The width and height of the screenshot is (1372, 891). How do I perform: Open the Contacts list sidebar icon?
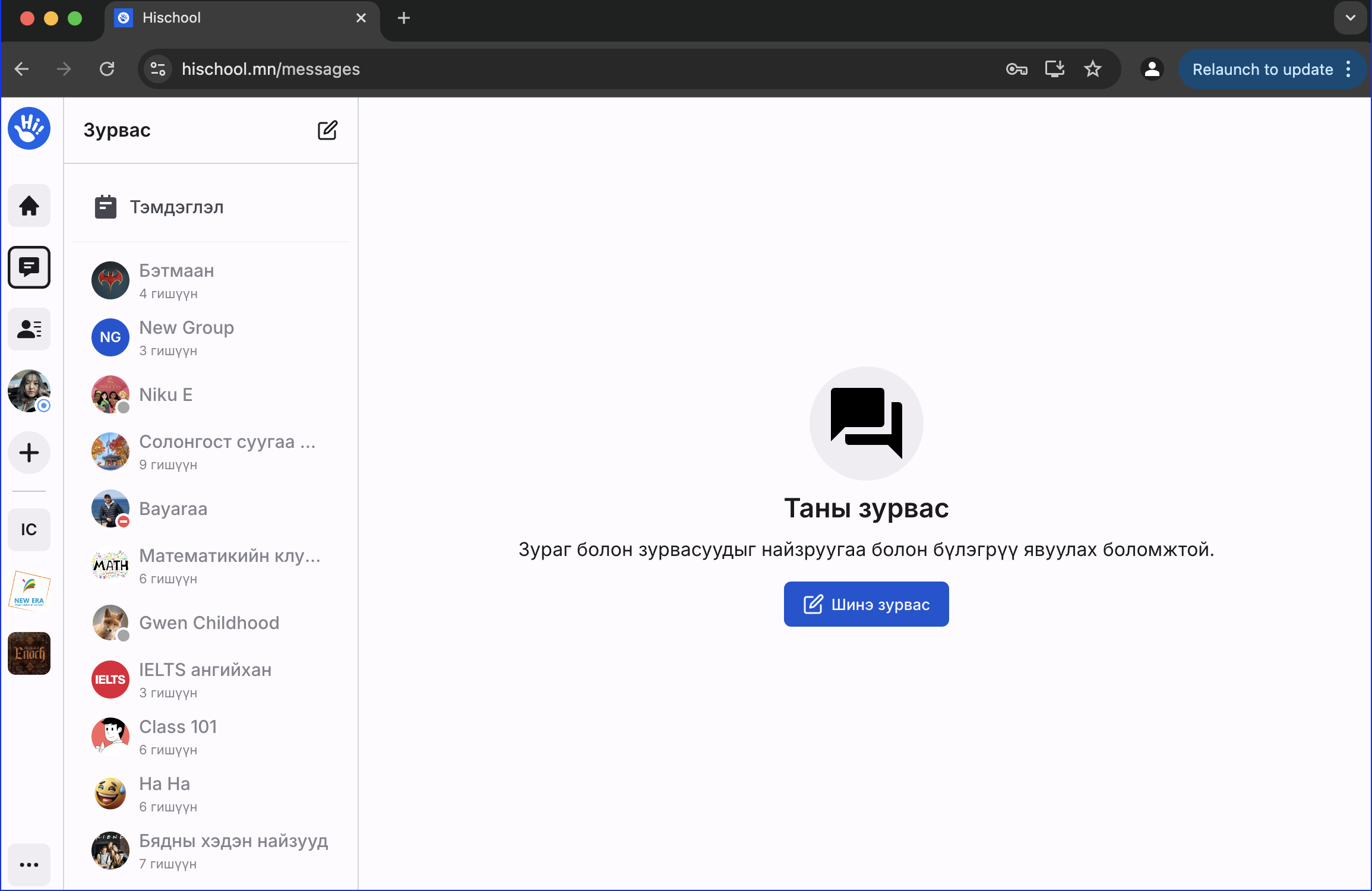pyautogui.click(x=29, y=329)
